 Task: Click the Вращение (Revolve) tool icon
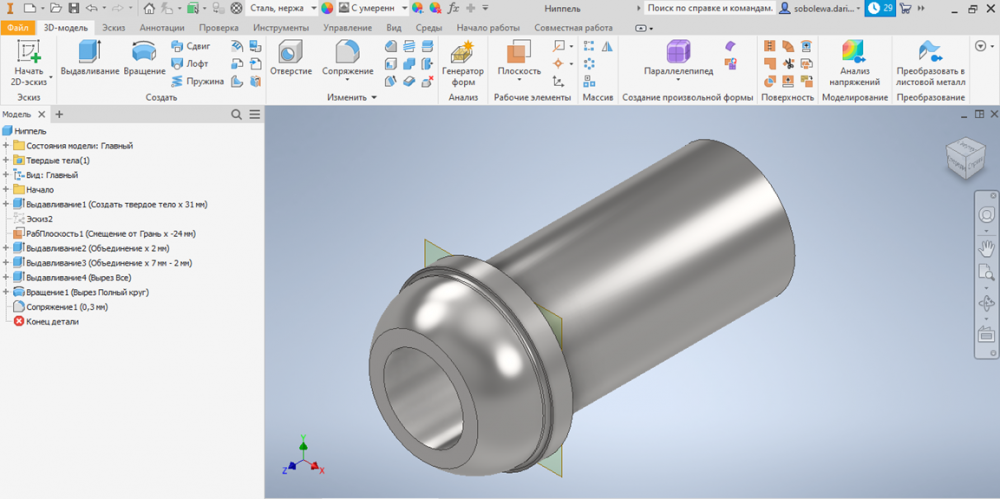pos(144,54)
